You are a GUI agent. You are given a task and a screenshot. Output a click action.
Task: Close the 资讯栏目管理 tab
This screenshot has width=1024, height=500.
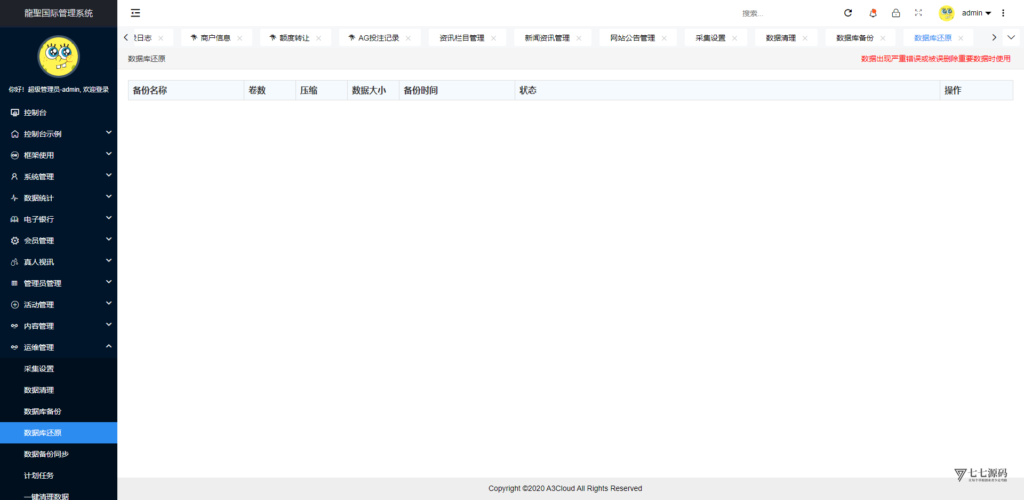point(494,39)
